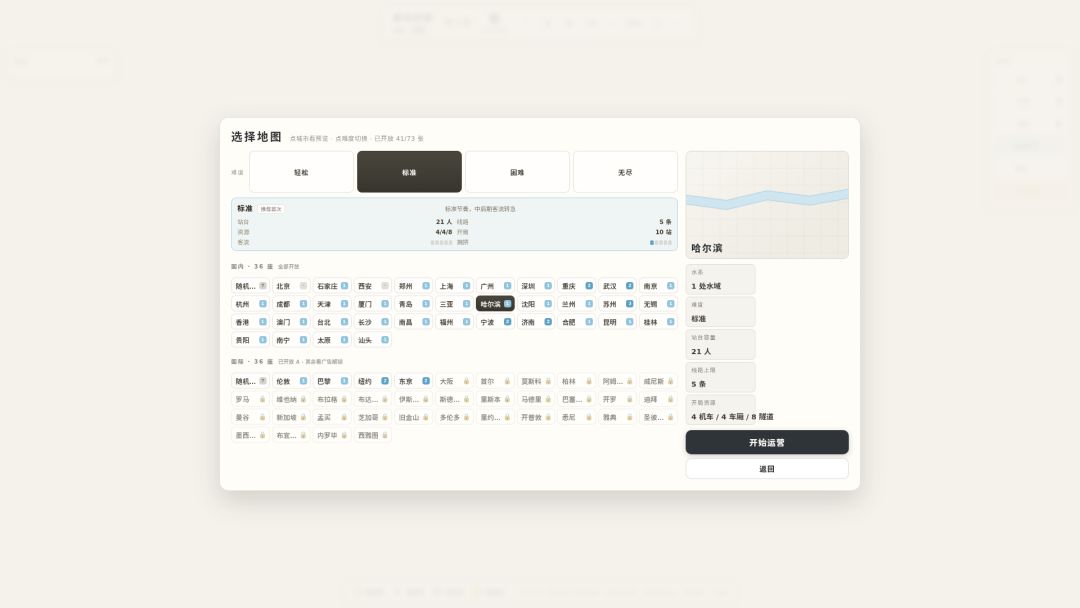
Task: Select the highlighted 哈尔滨 city chip
Action: tap(495, 304)
